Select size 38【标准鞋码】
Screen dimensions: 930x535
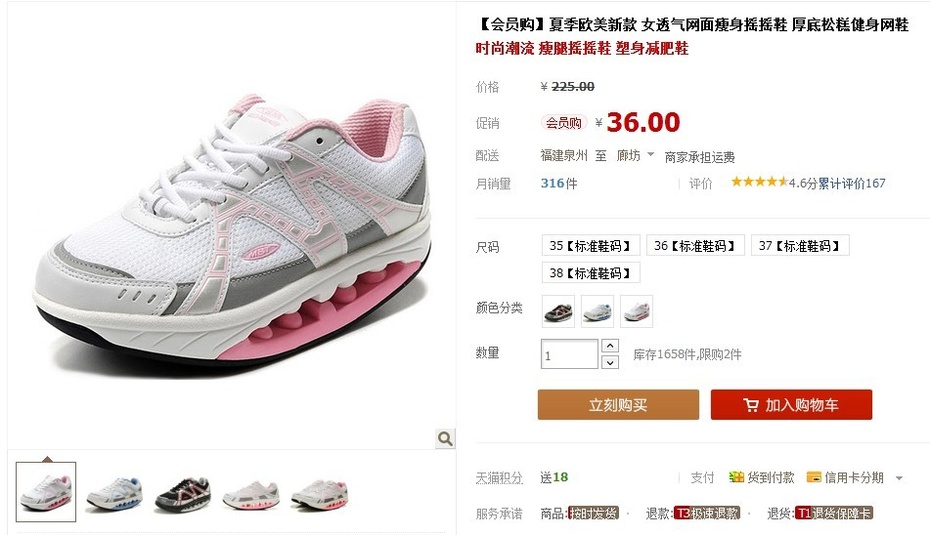coord(591,273)
